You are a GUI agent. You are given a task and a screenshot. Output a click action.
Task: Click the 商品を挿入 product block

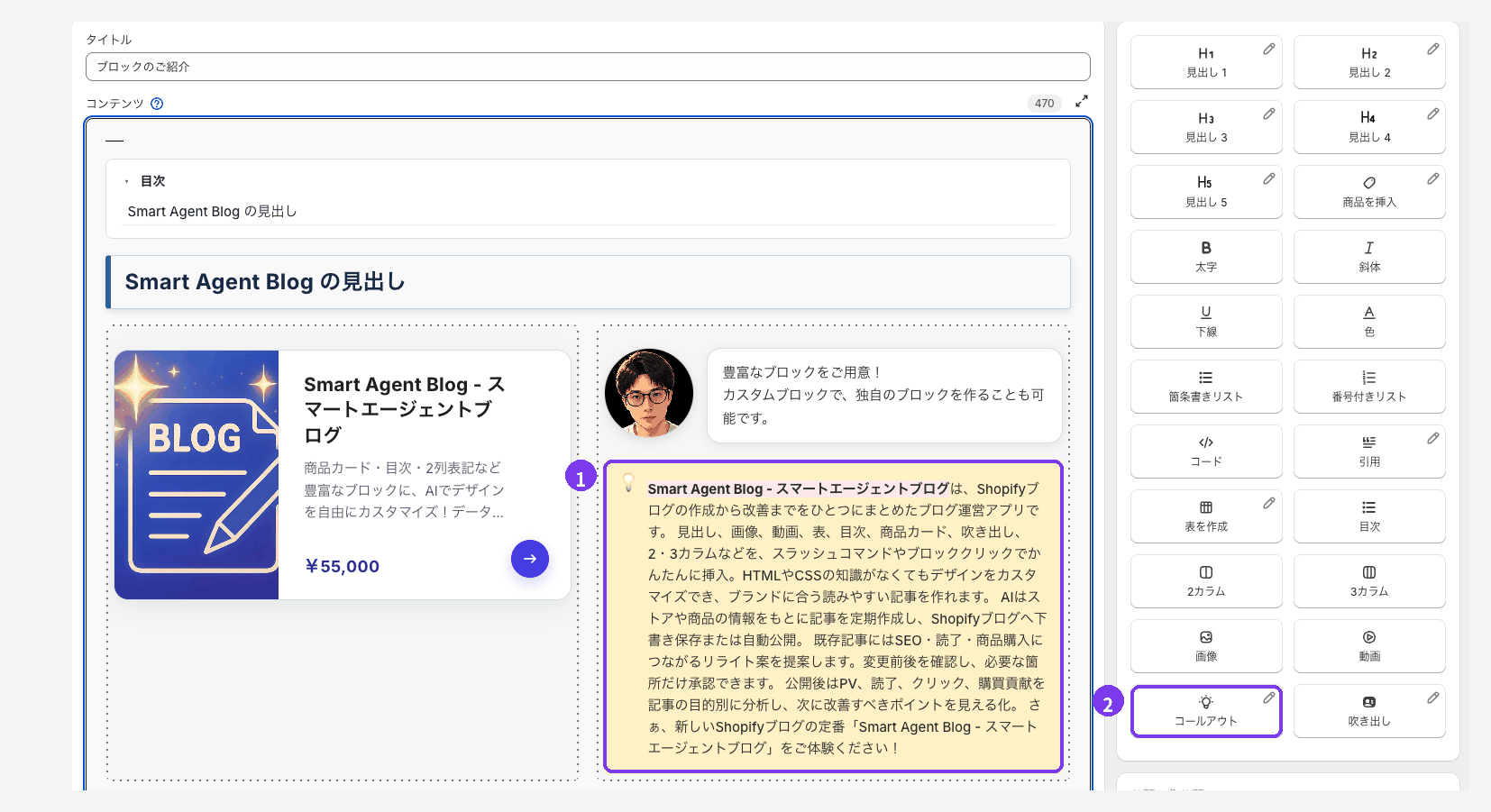pos(1369,192)
